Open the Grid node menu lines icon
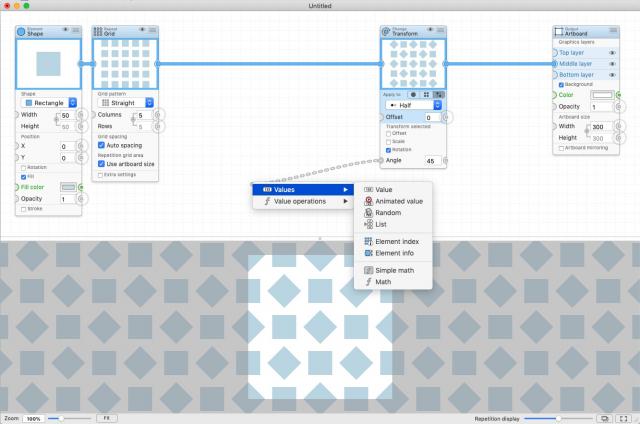 tap(153, 30)
